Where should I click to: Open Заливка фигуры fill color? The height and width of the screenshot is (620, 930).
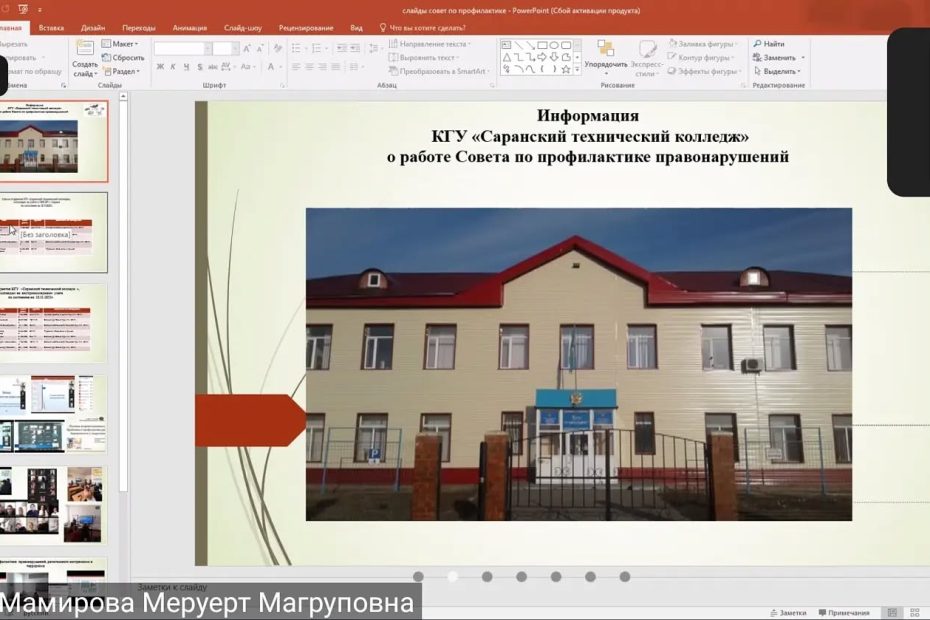[x=702, y=44]
